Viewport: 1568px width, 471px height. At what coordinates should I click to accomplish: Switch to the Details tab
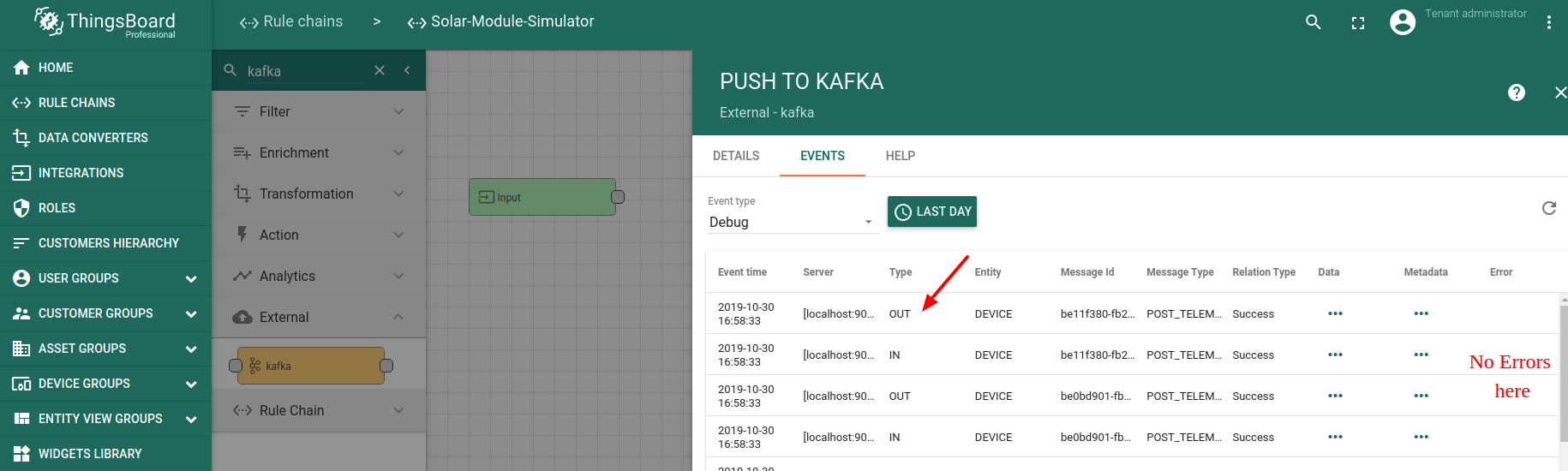pyautogui.click(x=736, y=156)
